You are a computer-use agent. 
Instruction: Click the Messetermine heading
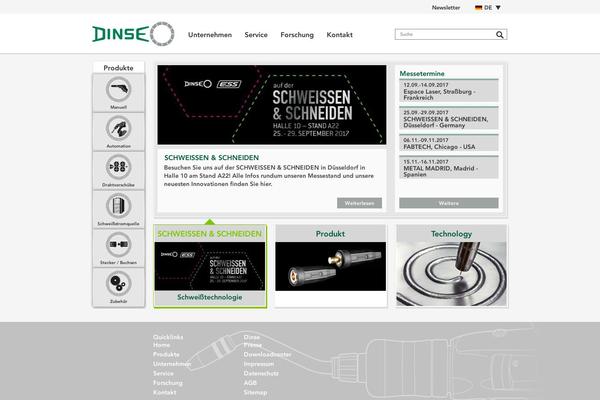[422, 73]
